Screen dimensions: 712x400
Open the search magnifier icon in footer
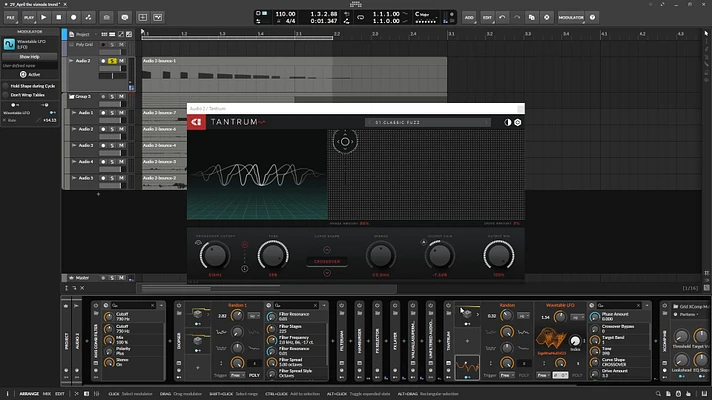658,394
